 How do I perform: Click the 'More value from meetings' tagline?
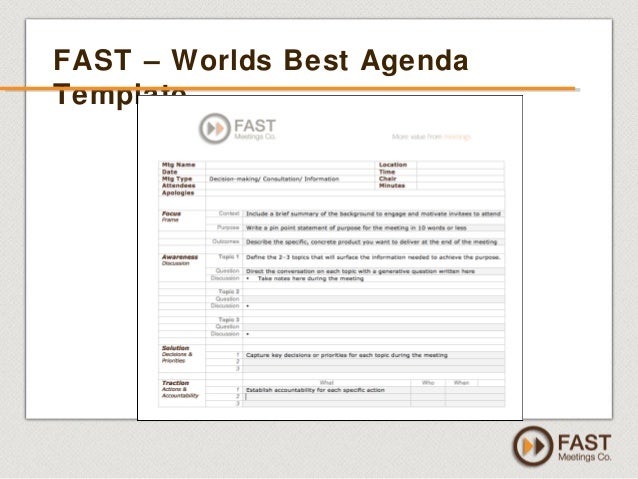(431, 137)
